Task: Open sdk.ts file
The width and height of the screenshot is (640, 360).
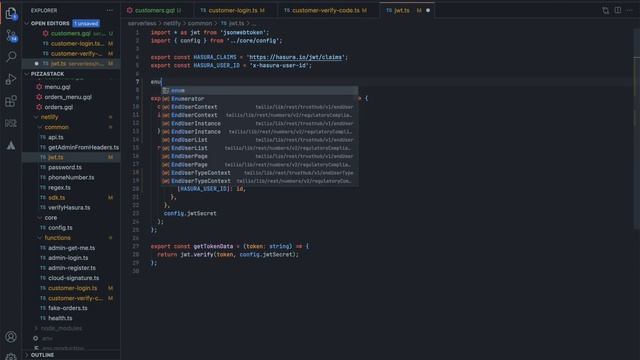Action: pos(71,198)
